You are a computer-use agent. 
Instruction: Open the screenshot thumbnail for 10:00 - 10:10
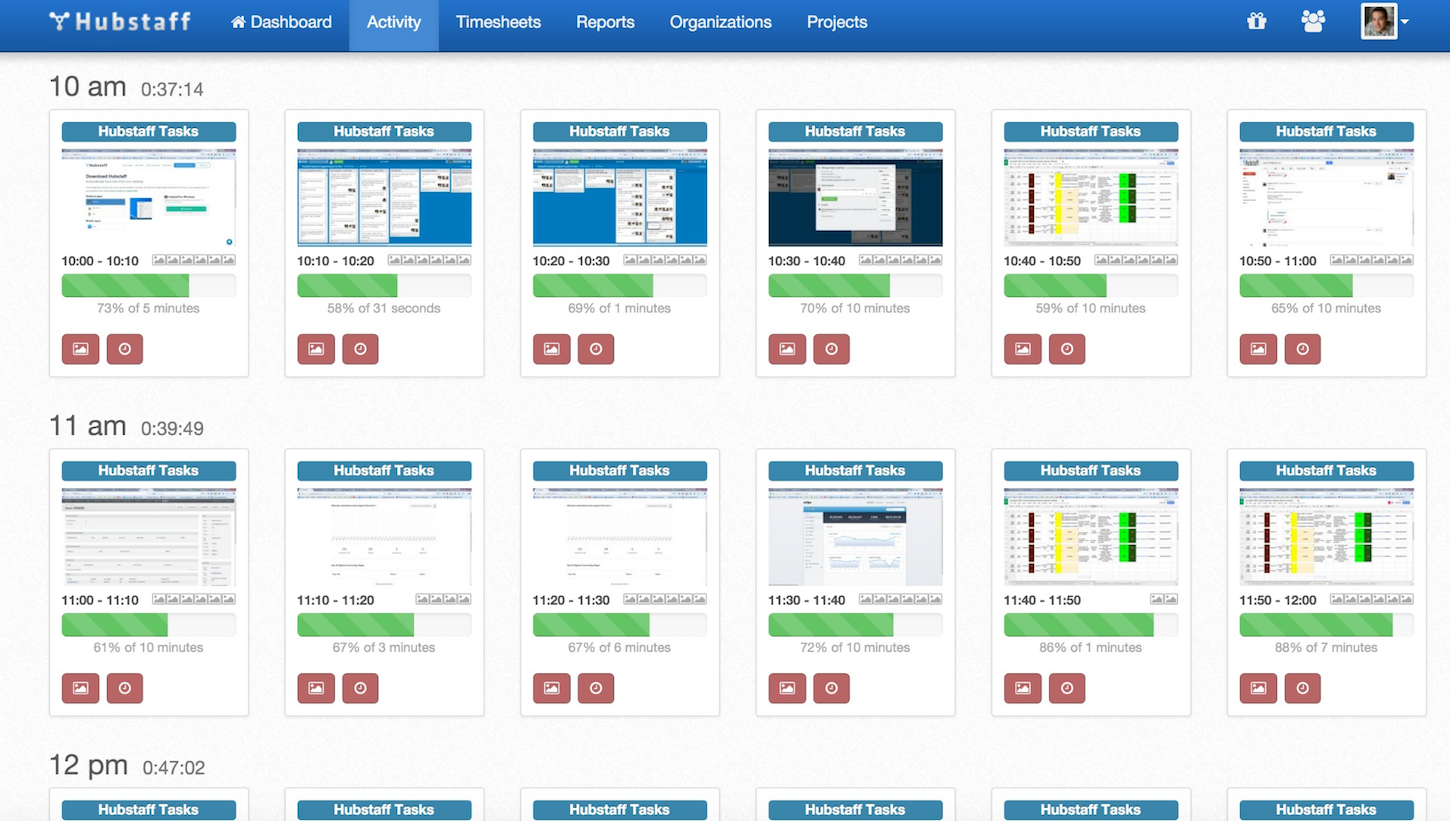(x=149, y=198)
